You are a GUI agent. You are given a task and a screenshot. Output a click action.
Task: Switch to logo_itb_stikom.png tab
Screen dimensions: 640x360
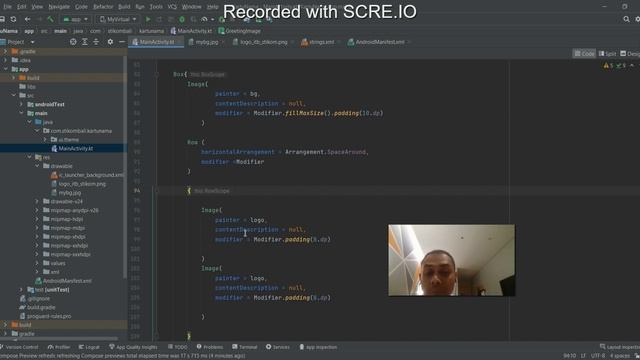pos(263,42)
